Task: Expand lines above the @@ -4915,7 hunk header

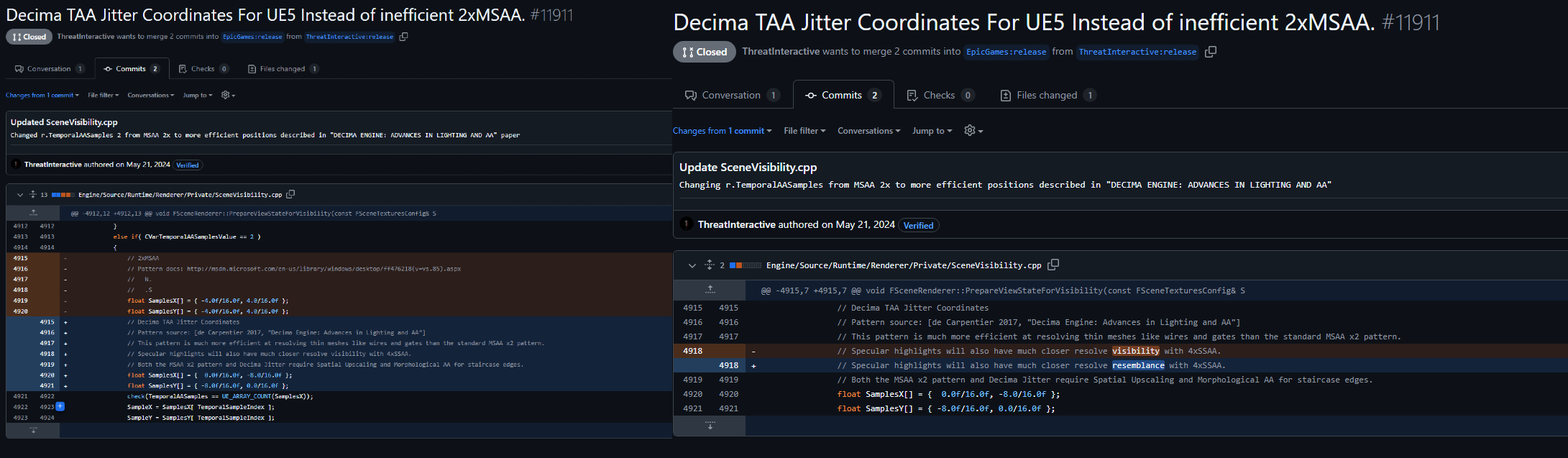Action: point(710,290)
